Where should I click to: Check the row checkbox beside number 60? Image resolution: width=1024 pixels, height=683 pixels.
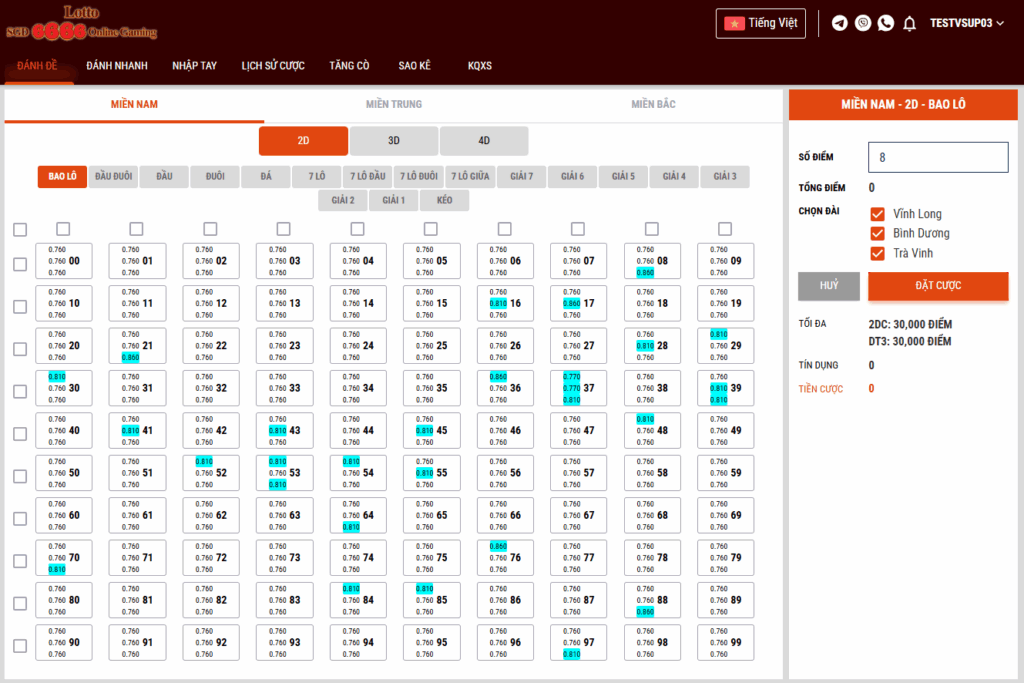[20, 518]
